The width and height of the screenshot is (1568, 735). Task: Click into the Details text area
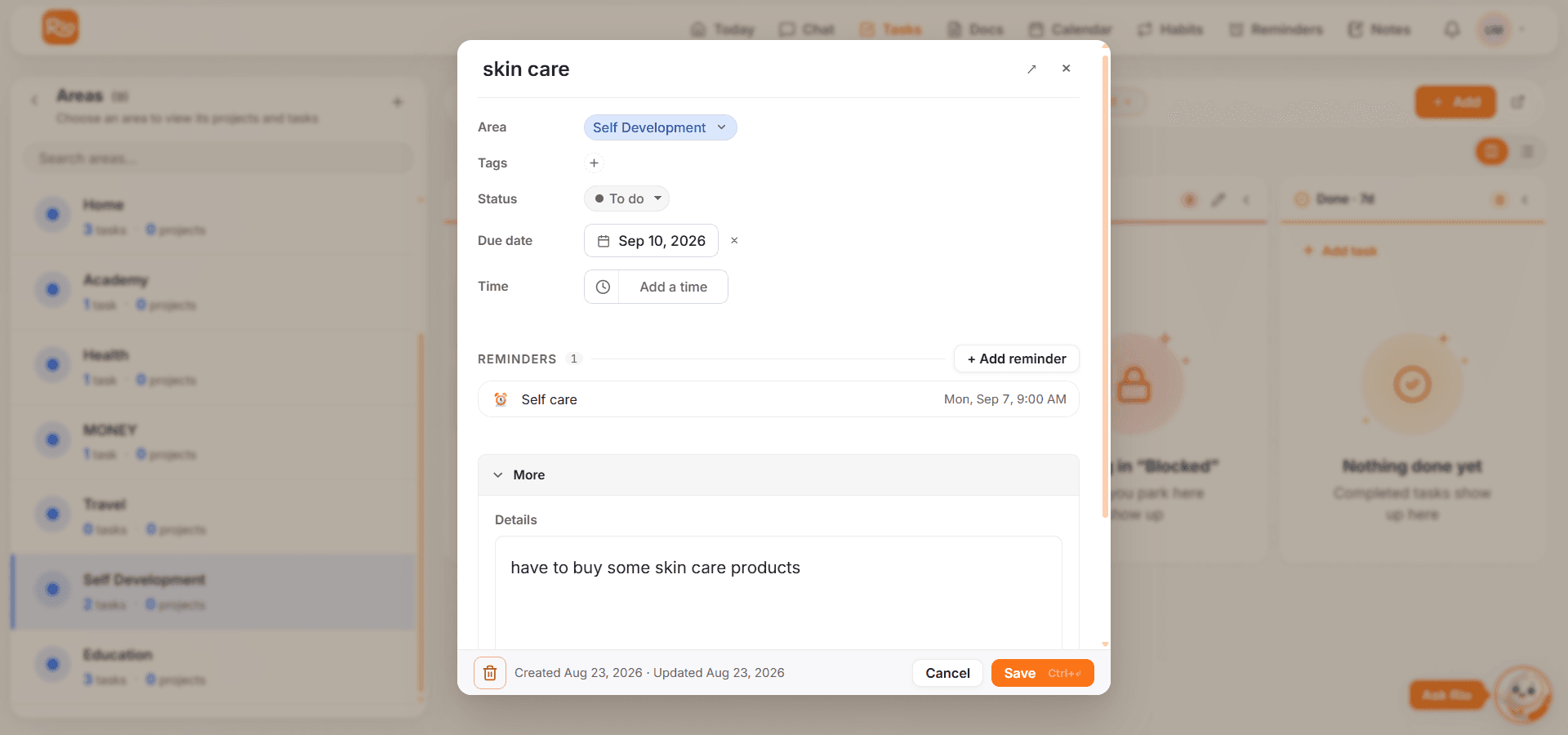pos(778,592)
